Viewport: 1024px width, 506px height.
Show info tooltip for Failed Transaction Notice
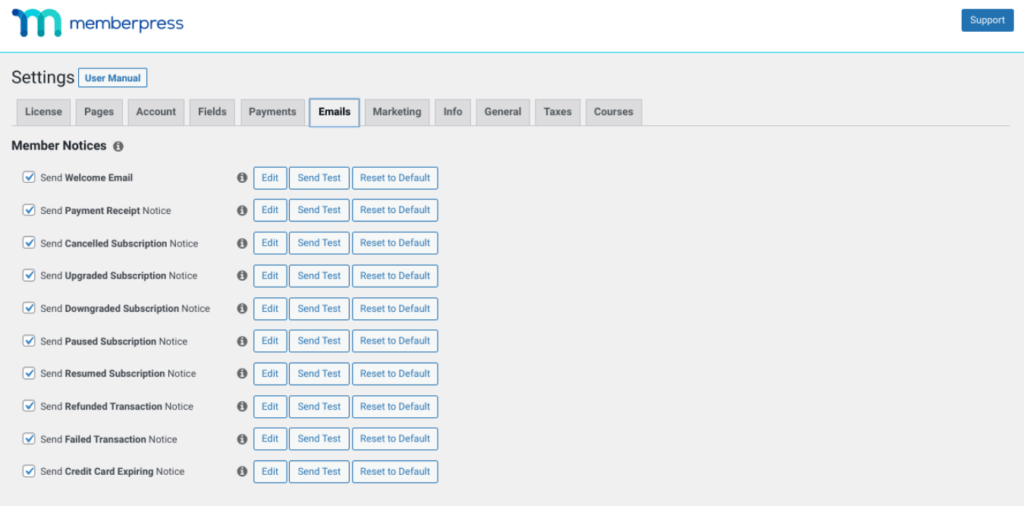point(242,439)
